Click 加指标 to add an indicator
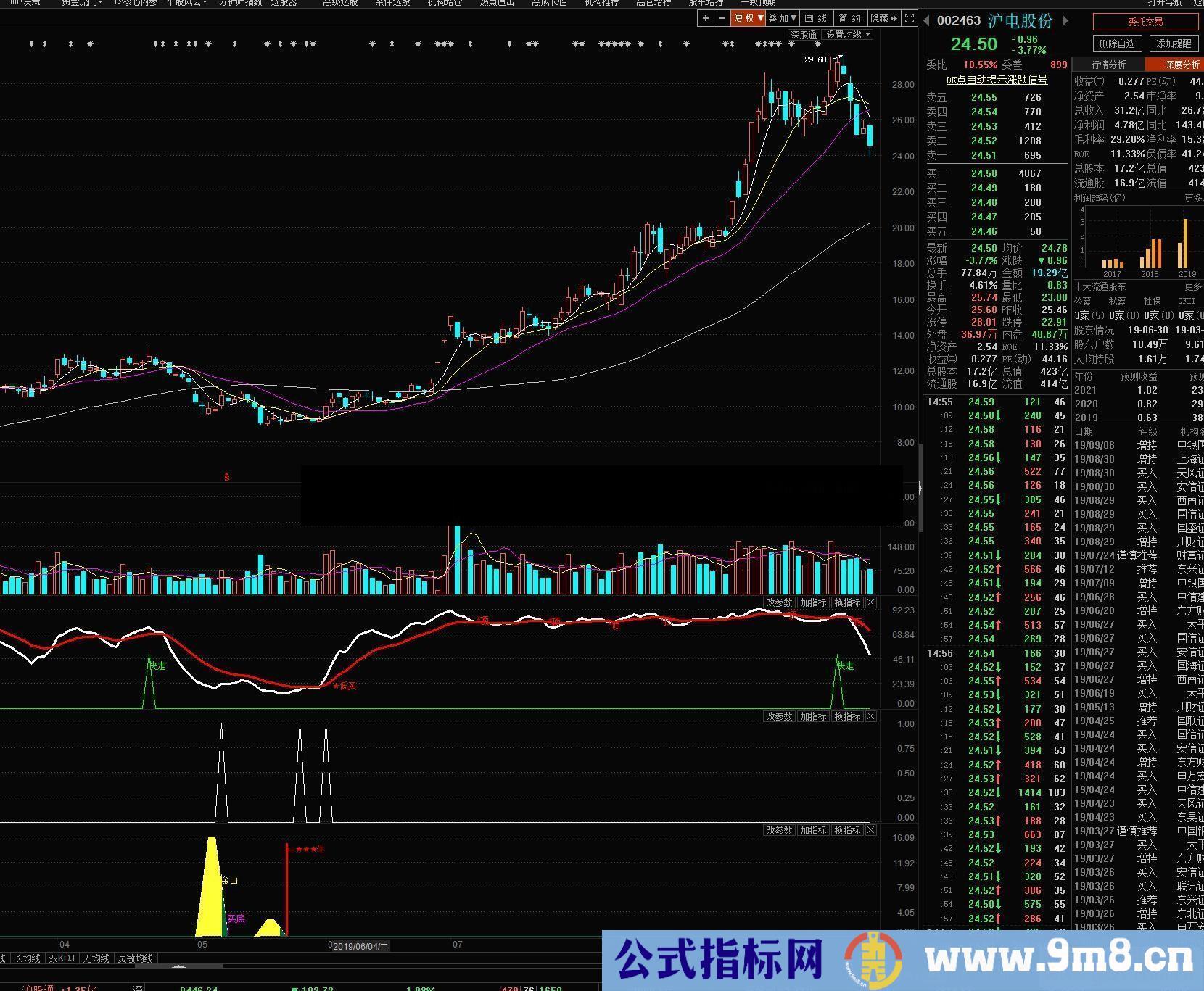 813,829
